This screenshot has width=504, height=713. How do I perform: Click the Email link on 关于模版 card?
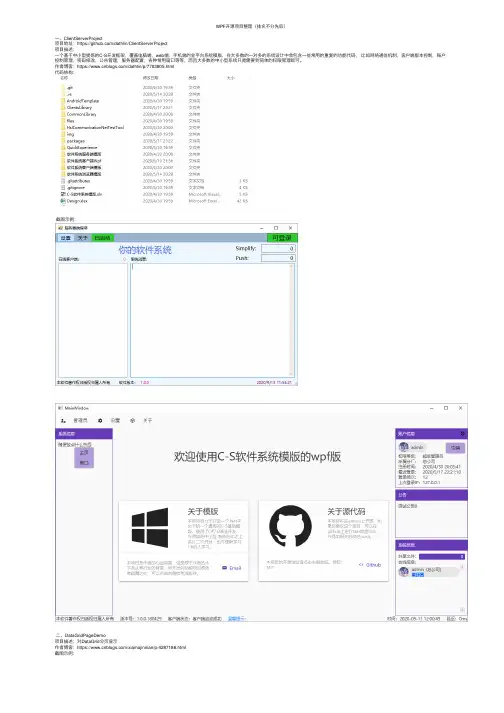point(235,568)
